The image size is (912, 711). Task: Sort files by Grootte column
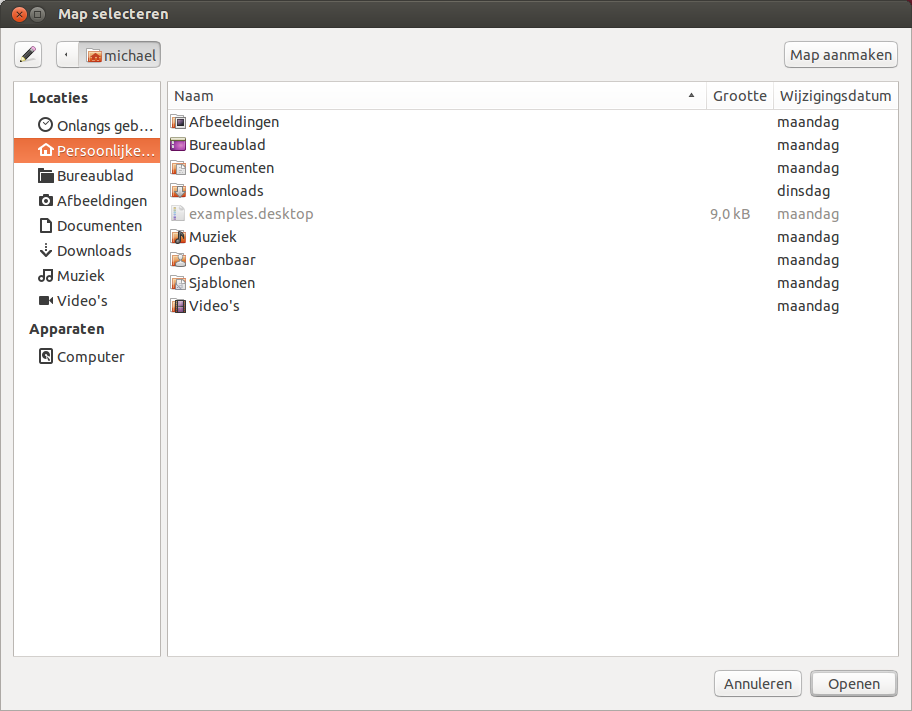tap(739, 96)
